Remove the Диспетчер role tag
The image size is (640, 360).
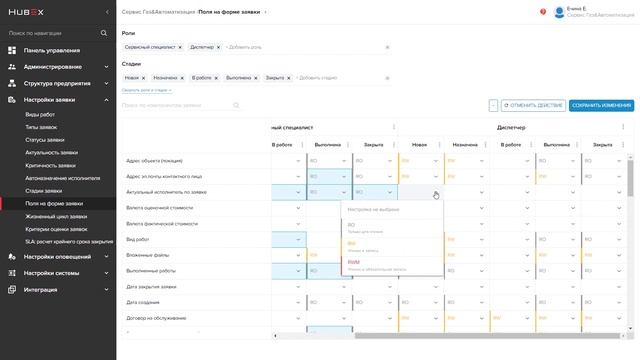click(218, 47)
